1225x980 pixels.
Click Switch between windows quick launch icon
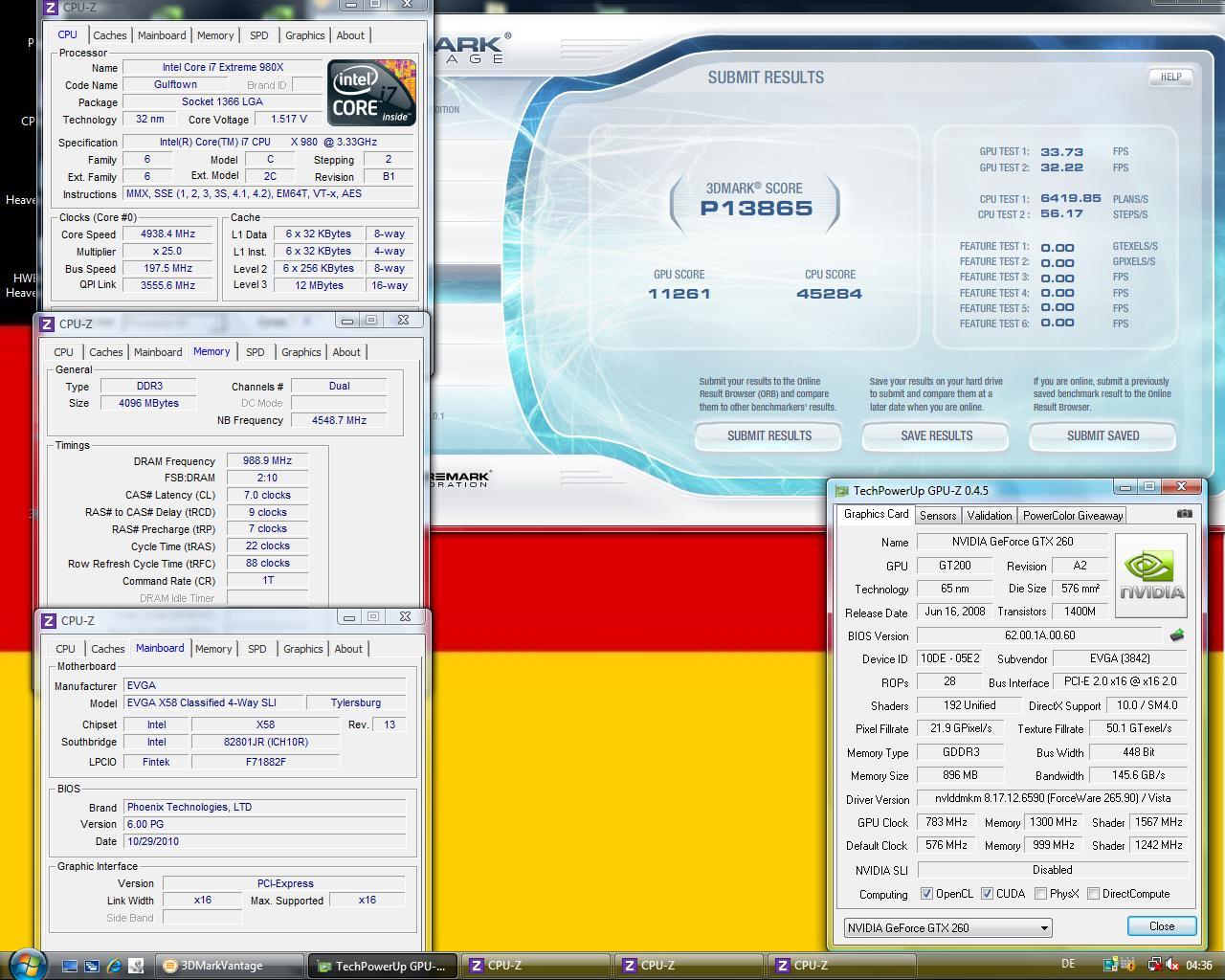92,966
